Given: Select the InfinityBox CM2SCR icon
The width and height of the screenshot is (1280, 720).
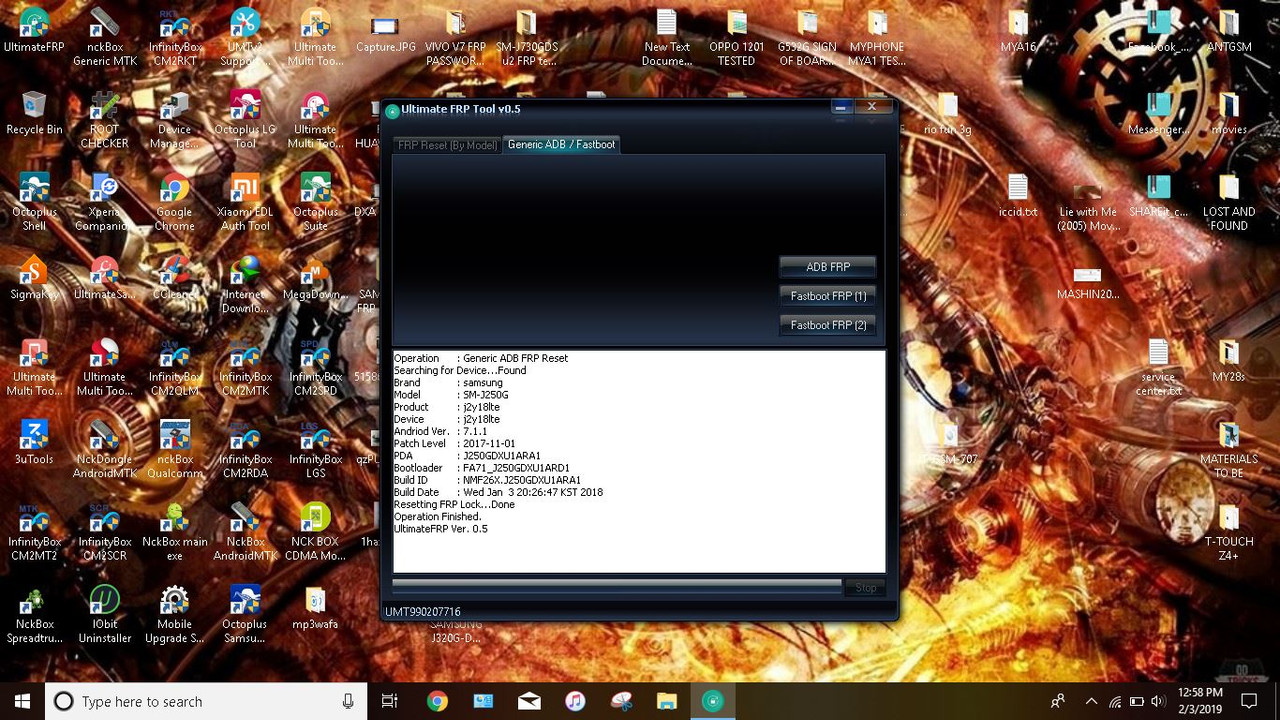Looking at the screenshot, I should click(x=105, y=531).
